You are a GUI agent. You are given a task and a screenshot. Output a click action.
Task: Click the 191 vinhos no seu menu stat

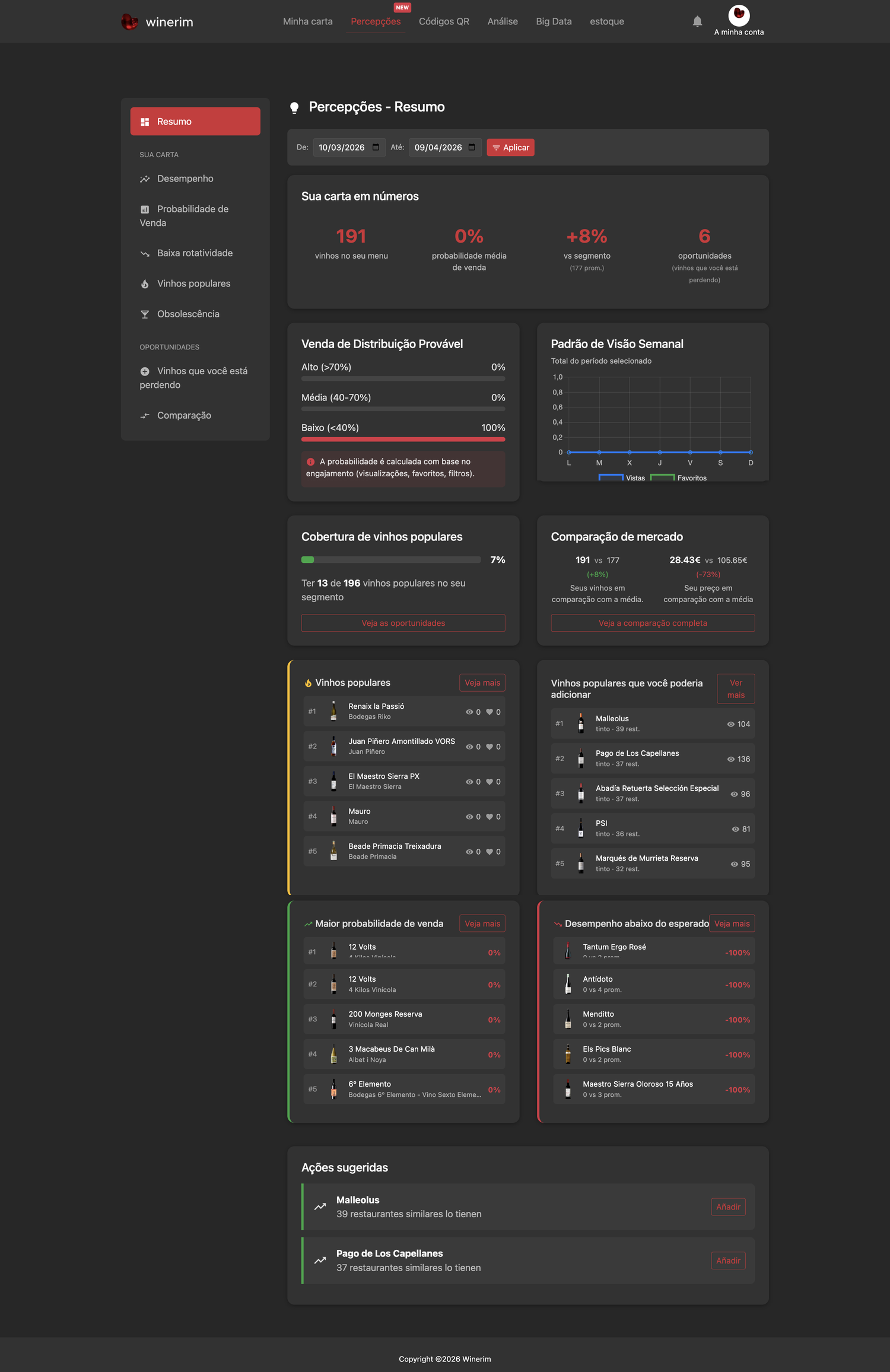click(x=351, y=244)
